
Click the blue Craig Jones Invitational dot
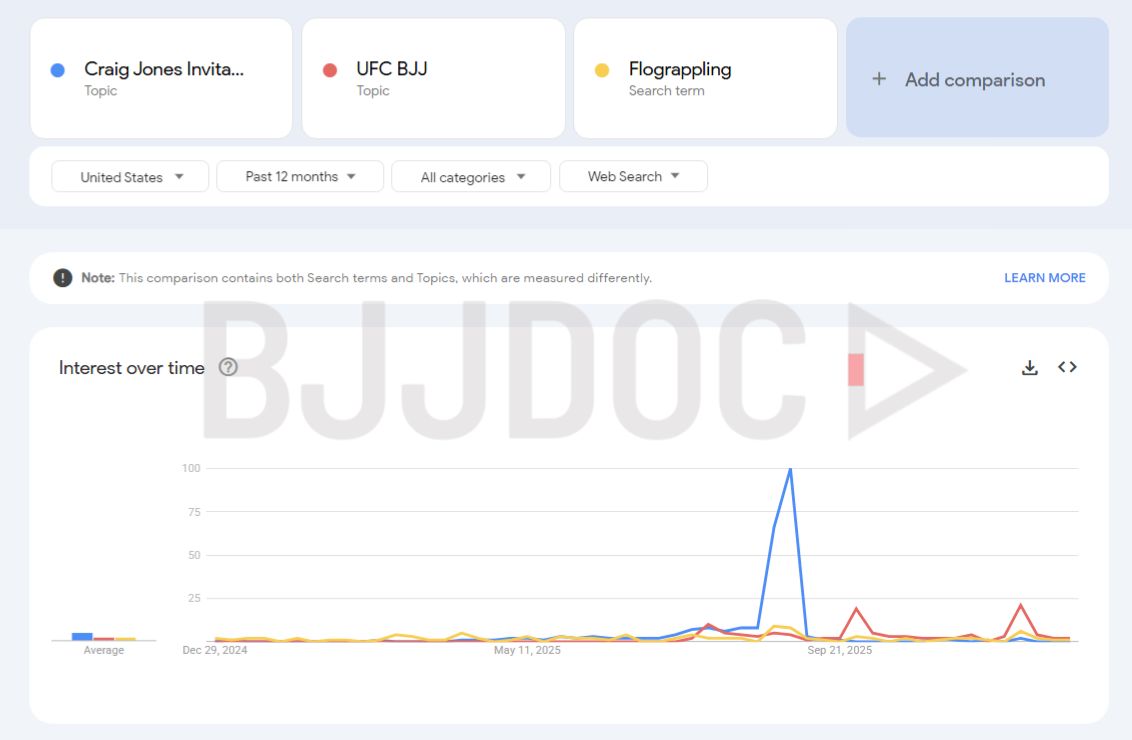coord(58,70)
